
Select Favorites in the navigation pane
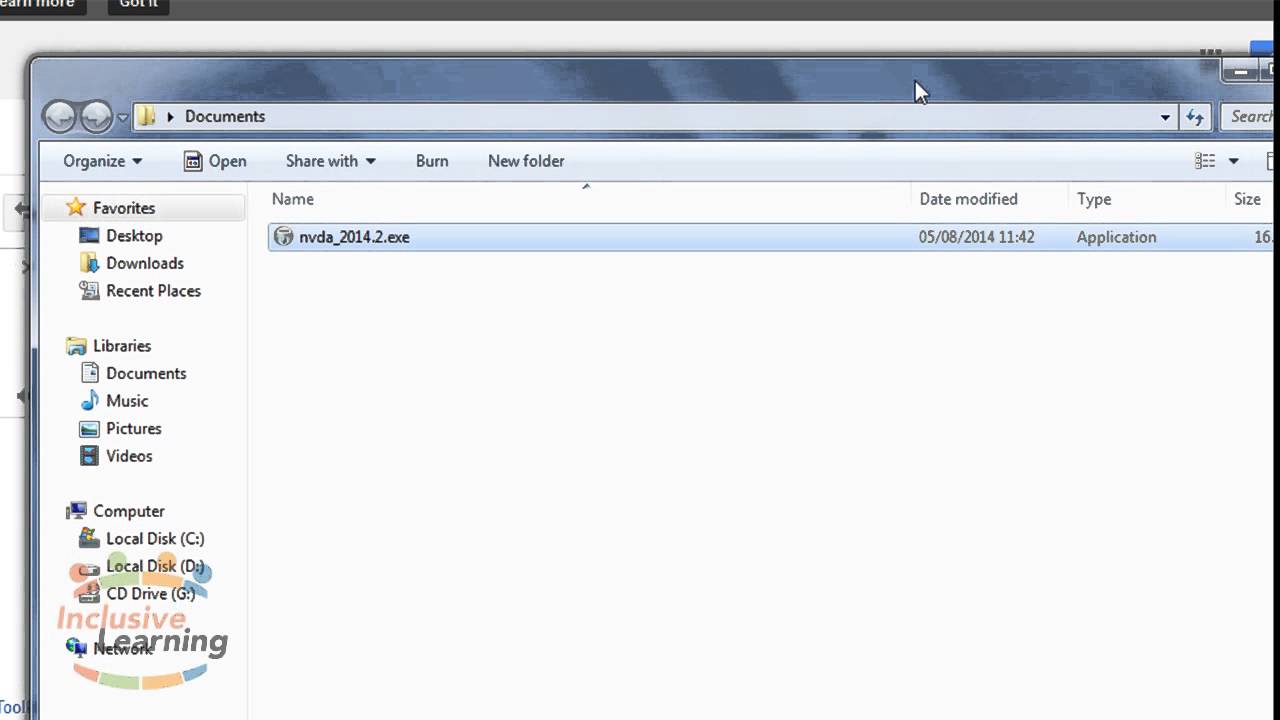[x=124, y=208]
